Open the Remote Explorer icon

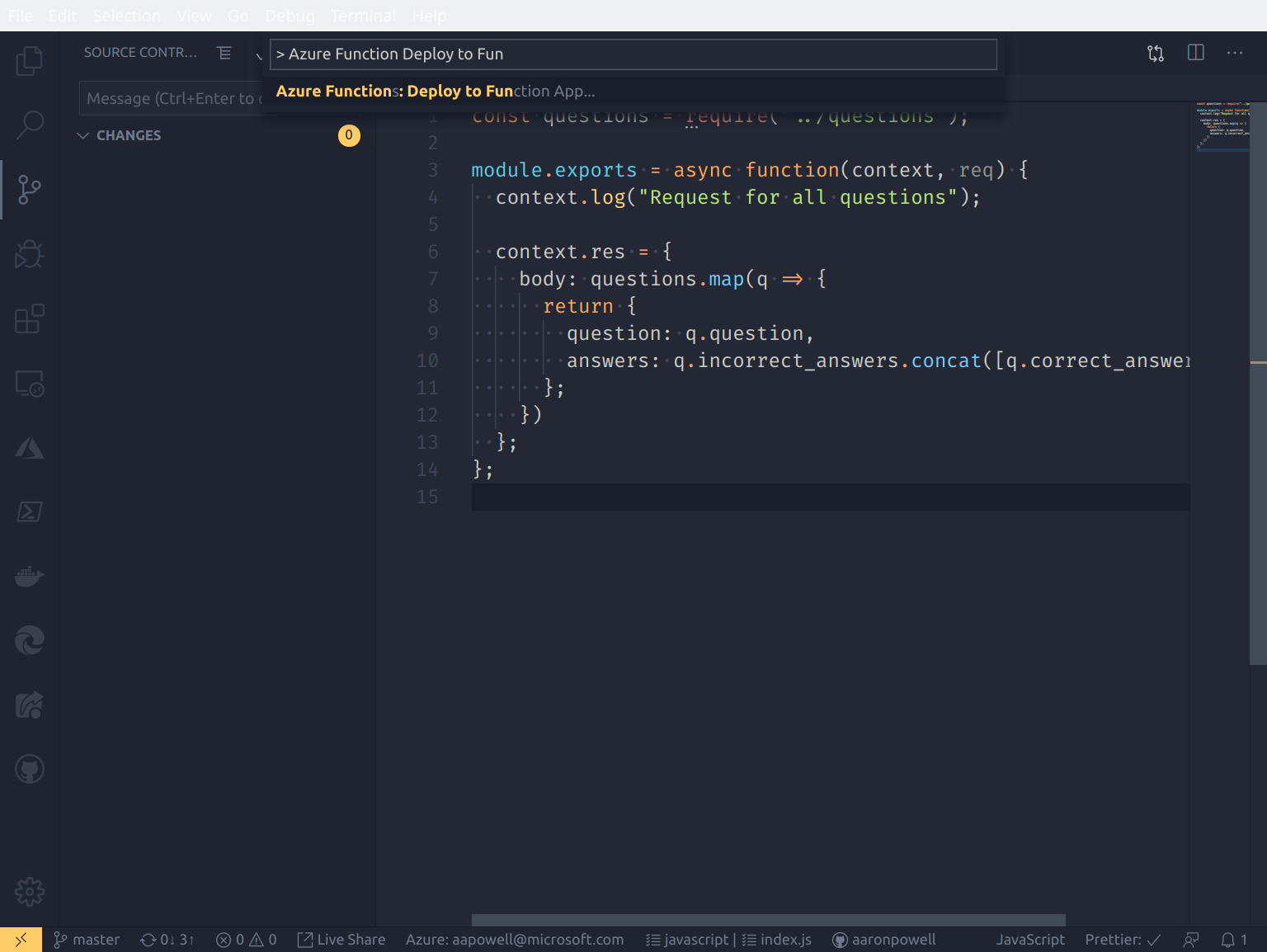[x=30, y=383]
